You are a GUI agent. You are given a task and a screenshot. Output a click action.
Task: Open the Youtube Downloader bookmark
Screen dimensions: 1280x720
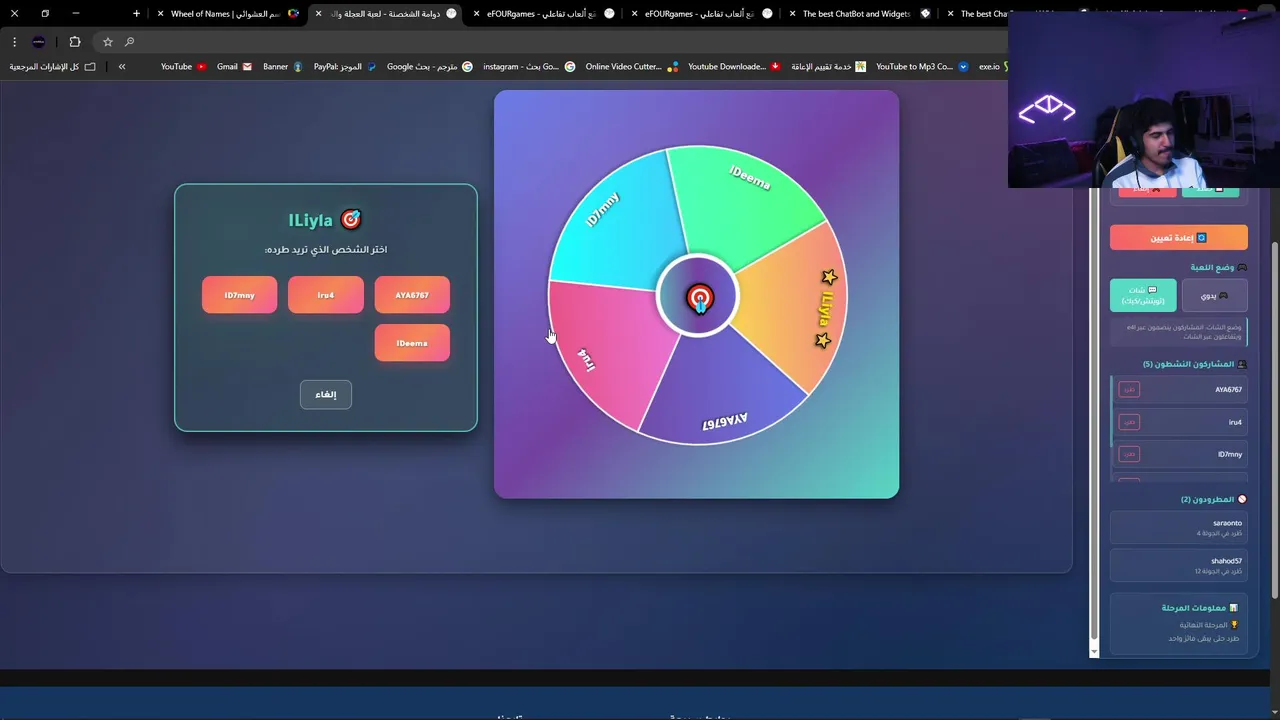(x=734, y=67)
